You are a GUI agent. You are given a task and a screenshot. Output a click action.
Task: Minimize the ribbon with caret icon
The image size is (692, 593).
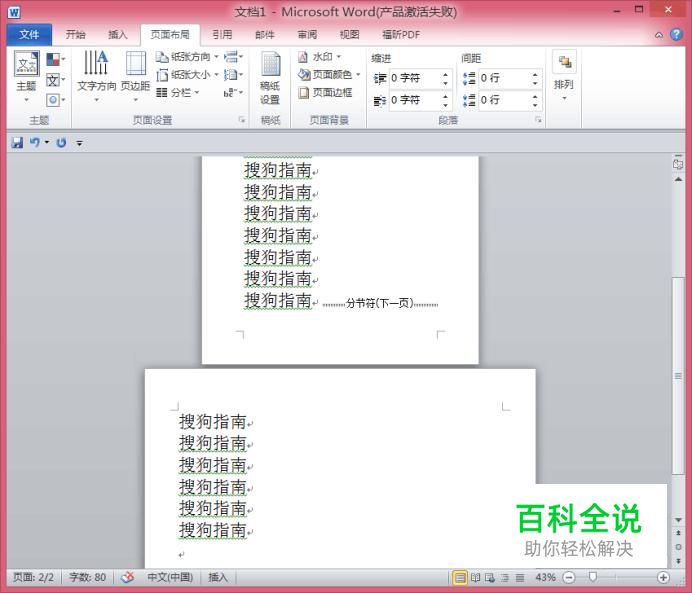point(659,35)
